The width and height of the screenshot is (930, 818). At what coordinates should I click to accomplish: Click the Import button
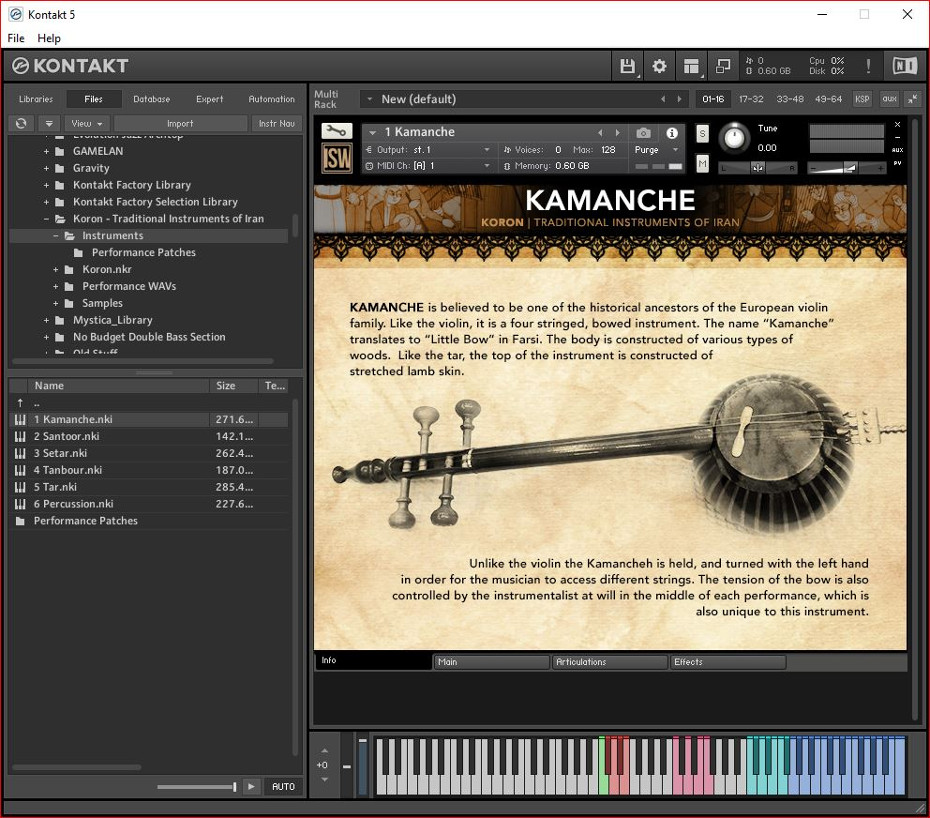(x=180, y=123)
